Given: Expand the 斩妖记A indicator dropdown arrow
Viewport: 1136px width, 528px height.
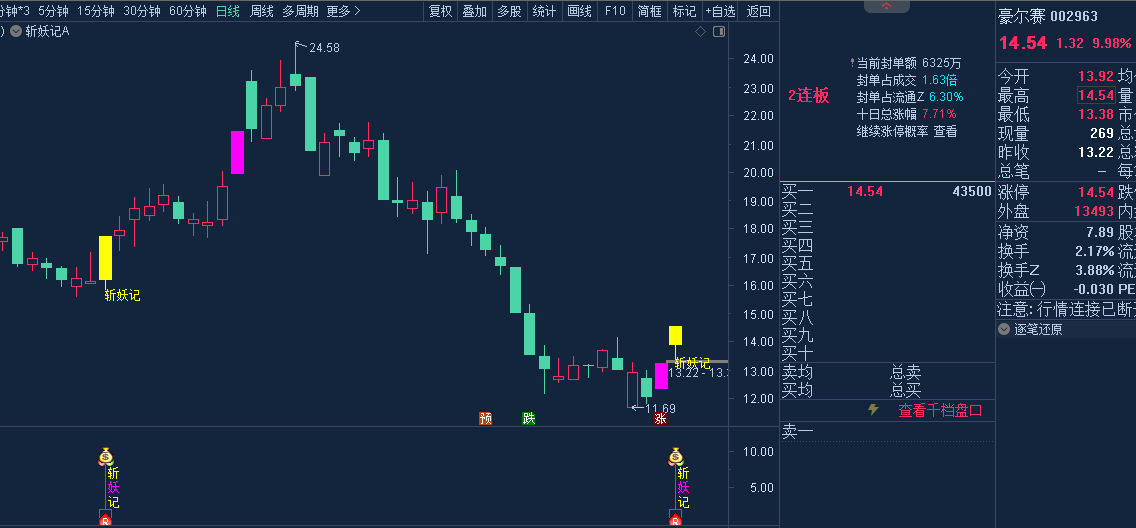Looking at the screenshot, I should pos(16,31).
